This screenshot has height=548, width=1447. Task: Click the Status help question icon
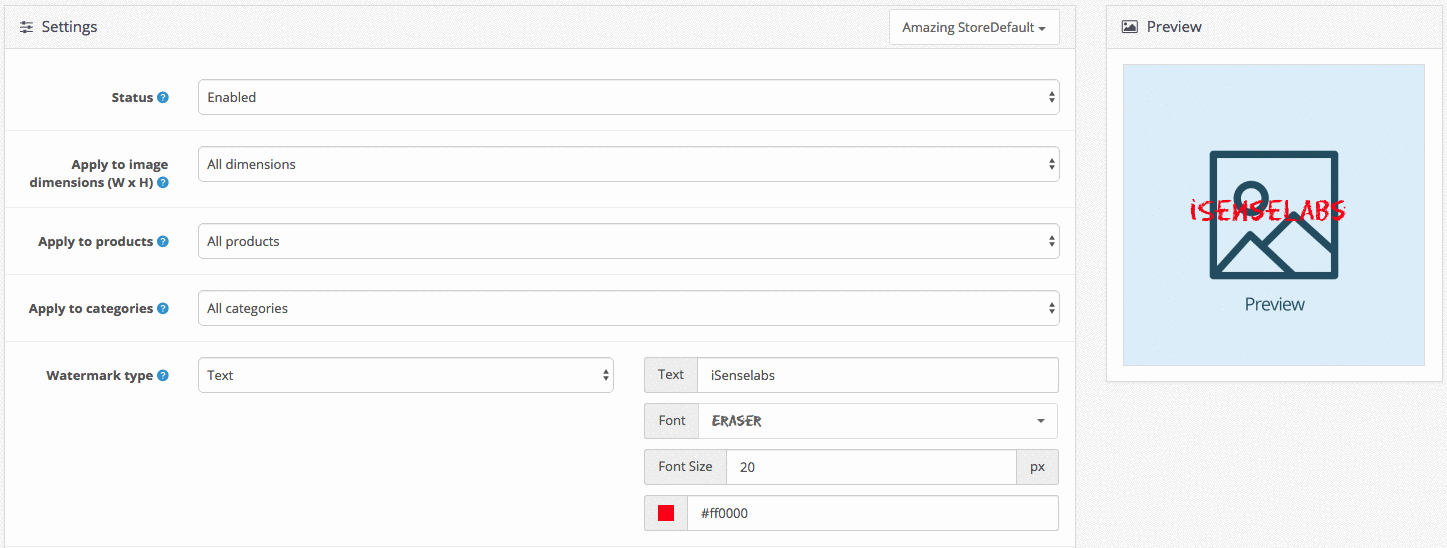click(163, 98)
